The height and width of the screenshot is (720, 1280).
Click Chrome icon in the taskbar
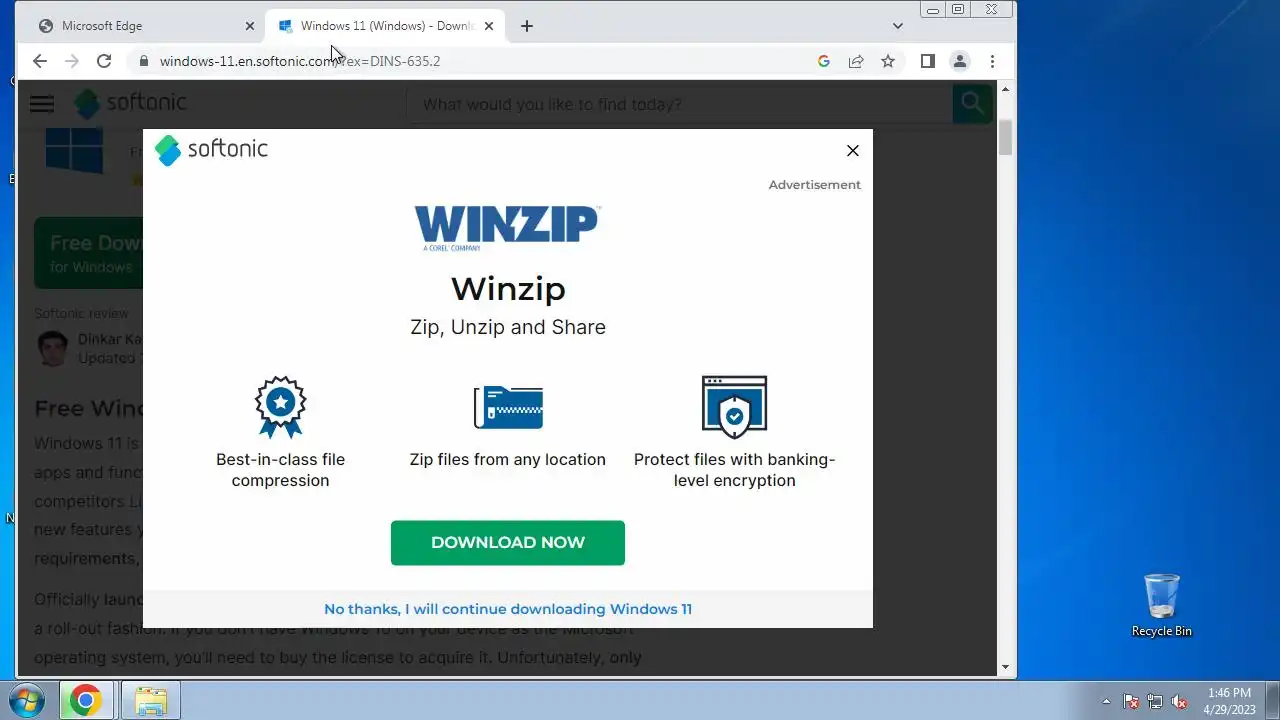point(85,700)
